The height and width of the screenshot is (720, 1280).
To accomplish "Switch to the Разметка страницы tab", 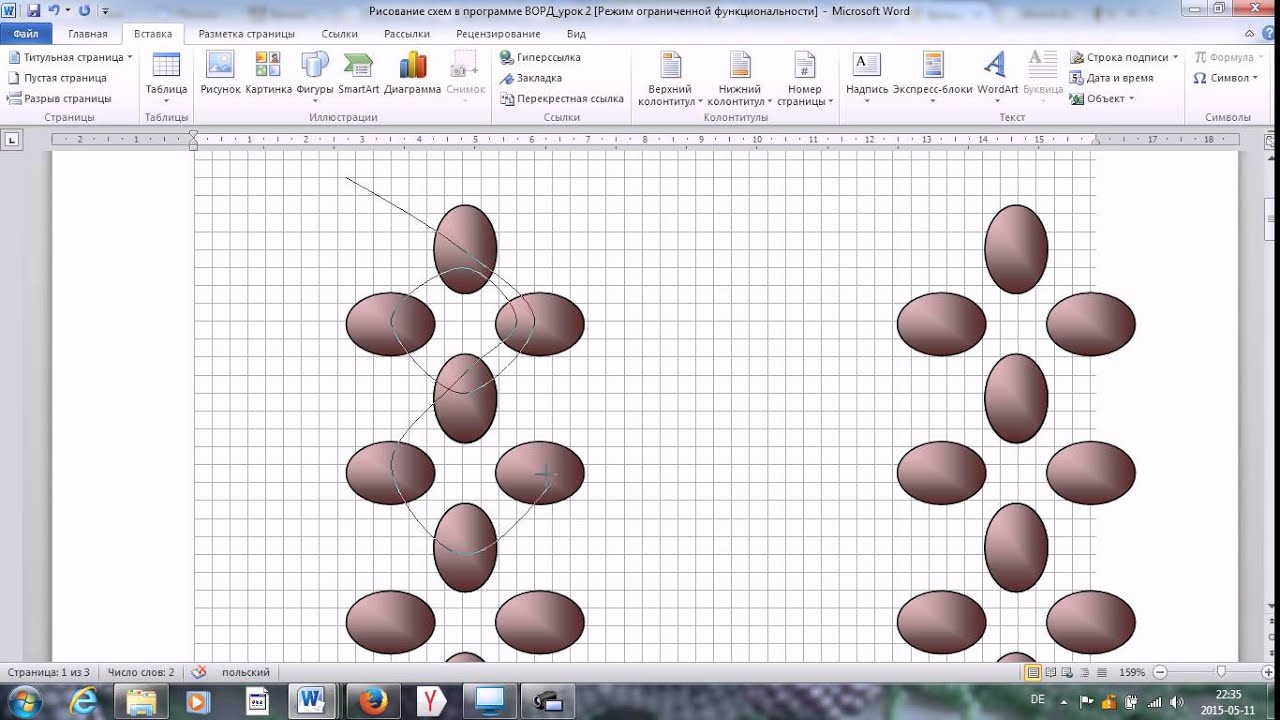I will pos(246,34).
